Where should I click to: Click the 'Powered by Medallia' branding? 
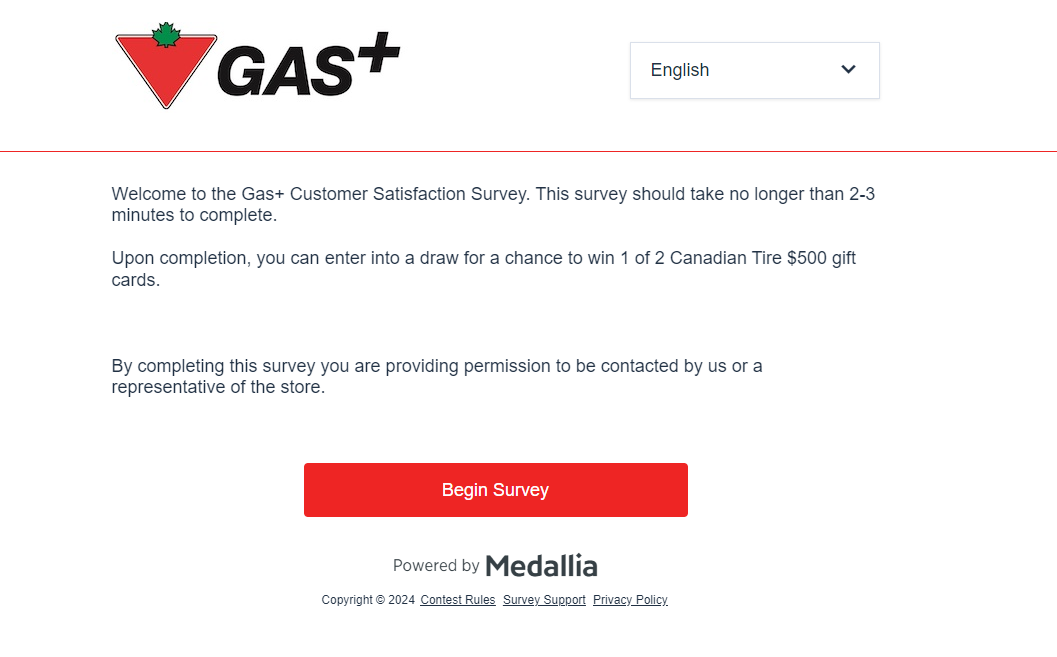495,565
